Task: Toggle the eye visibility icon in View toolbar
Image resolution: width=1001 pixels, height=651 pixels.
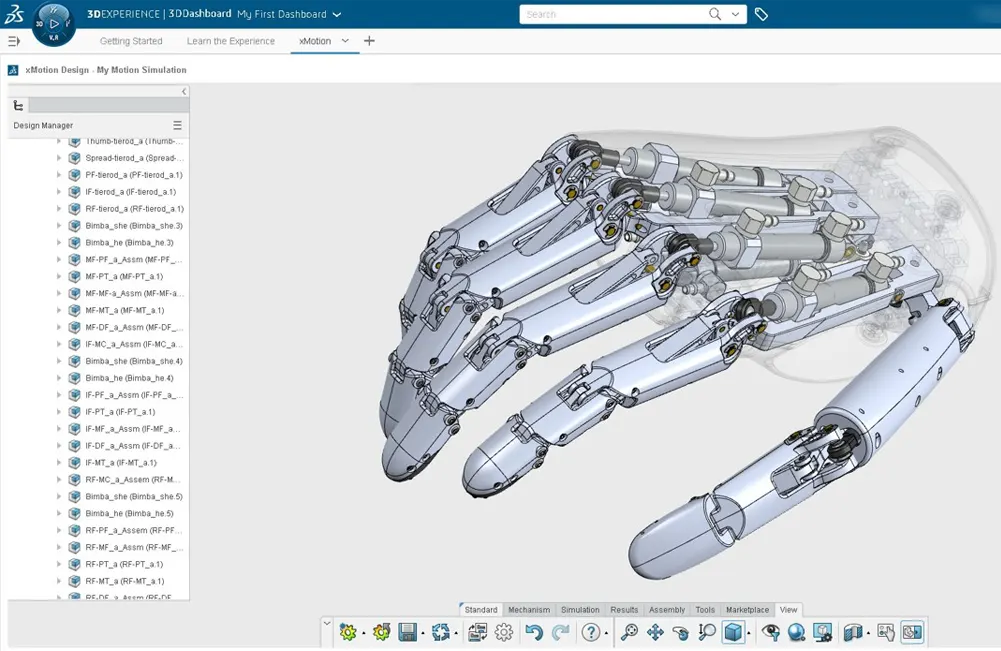Action: pyautogui.click(x=770, y=632)
